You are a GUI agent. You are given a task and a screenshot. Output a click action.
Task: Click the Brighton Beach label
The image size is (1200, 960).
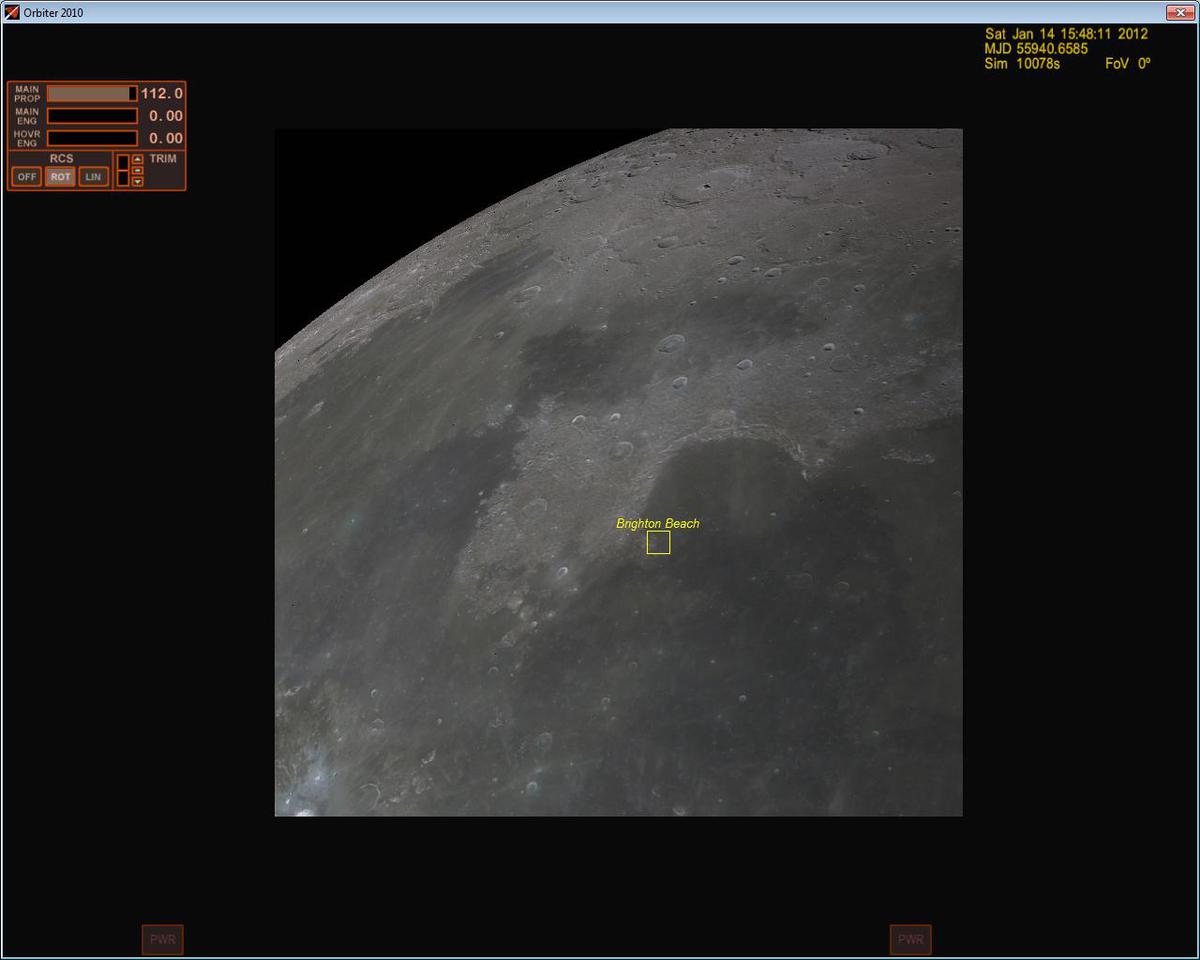click(x=658, y=523)
